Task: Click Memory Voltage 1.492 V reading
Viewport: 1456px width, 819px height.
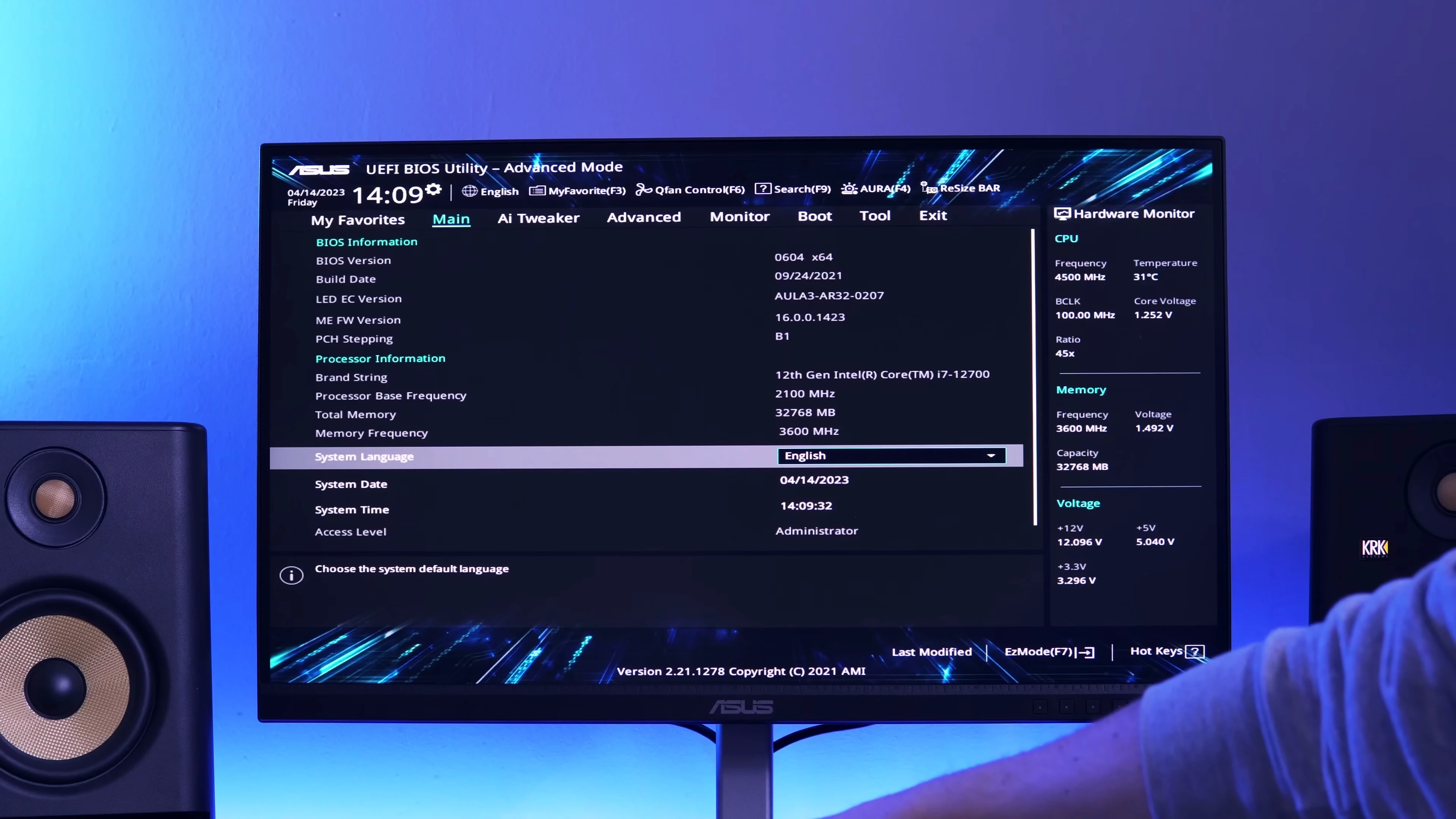Action: [1154, 428]
